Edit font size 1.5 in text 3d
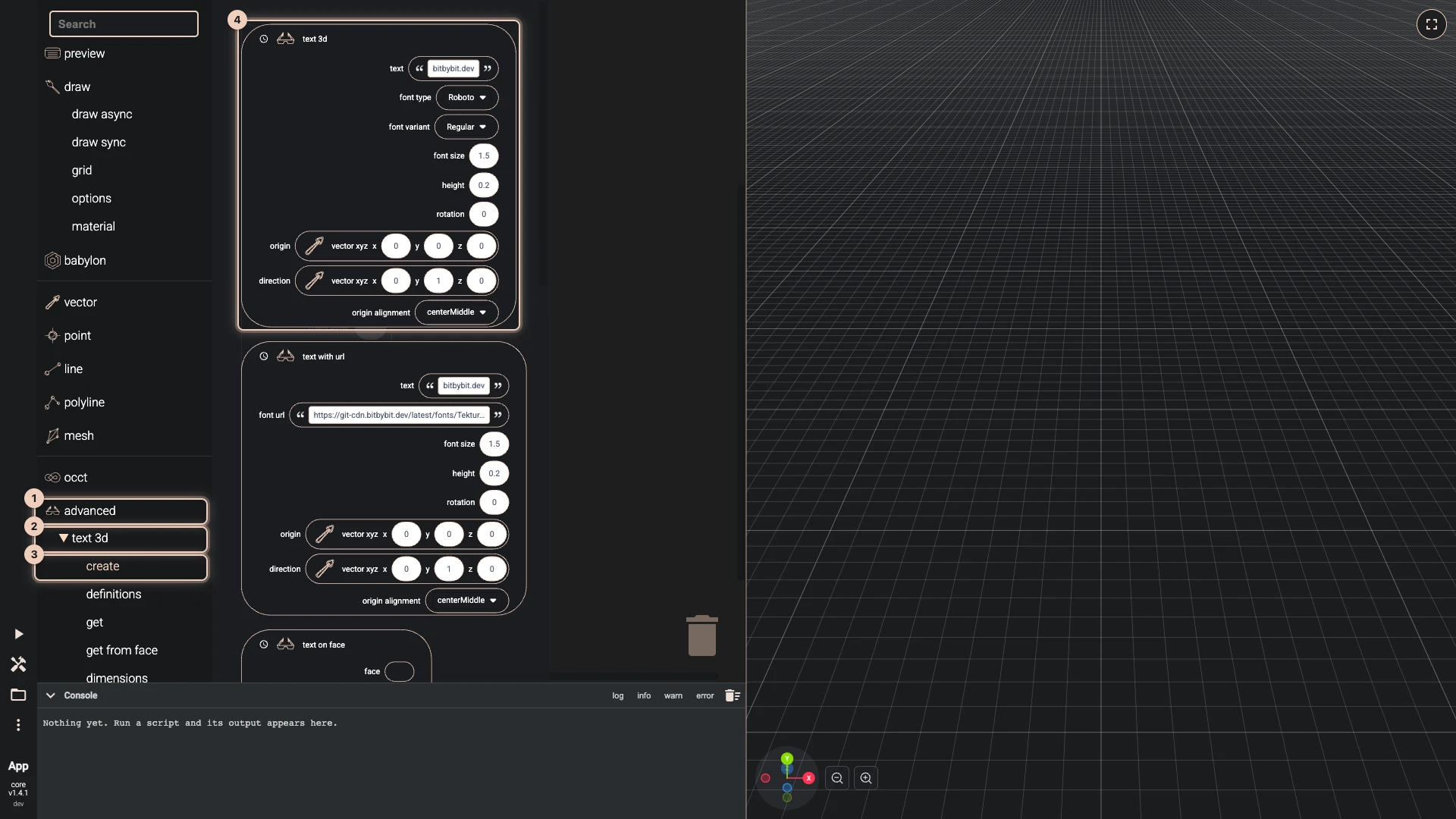 pos(484,156)
